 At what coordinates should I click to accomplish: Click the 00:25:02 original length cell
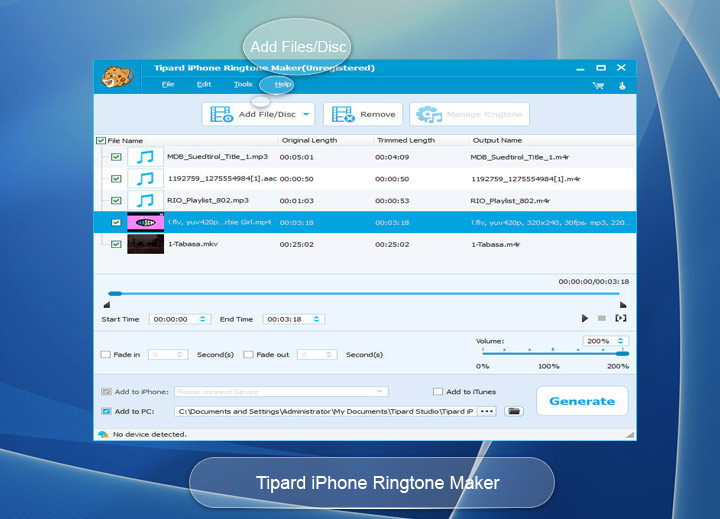click(x=297, y=244)
